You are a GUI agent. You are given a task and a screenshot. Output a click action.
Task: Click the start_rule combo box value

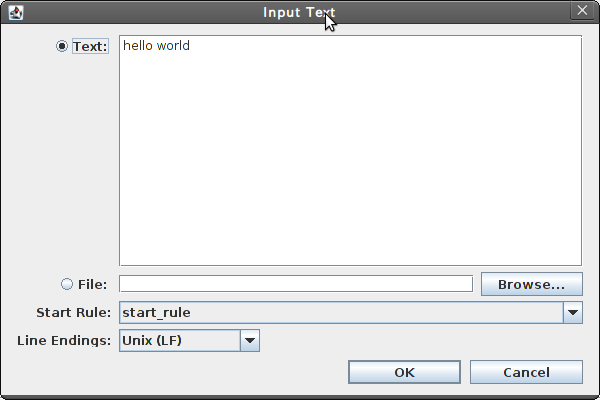point(341,312)
